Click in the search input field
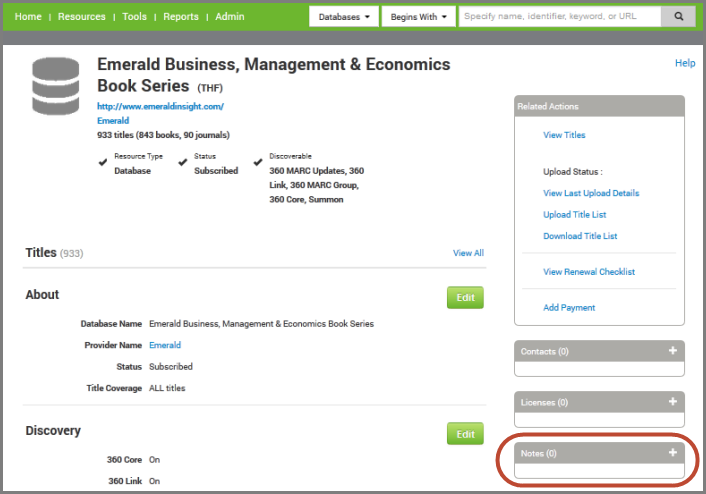Image resolution: width=706 pixels, height=494 pixels. point(560,17)
